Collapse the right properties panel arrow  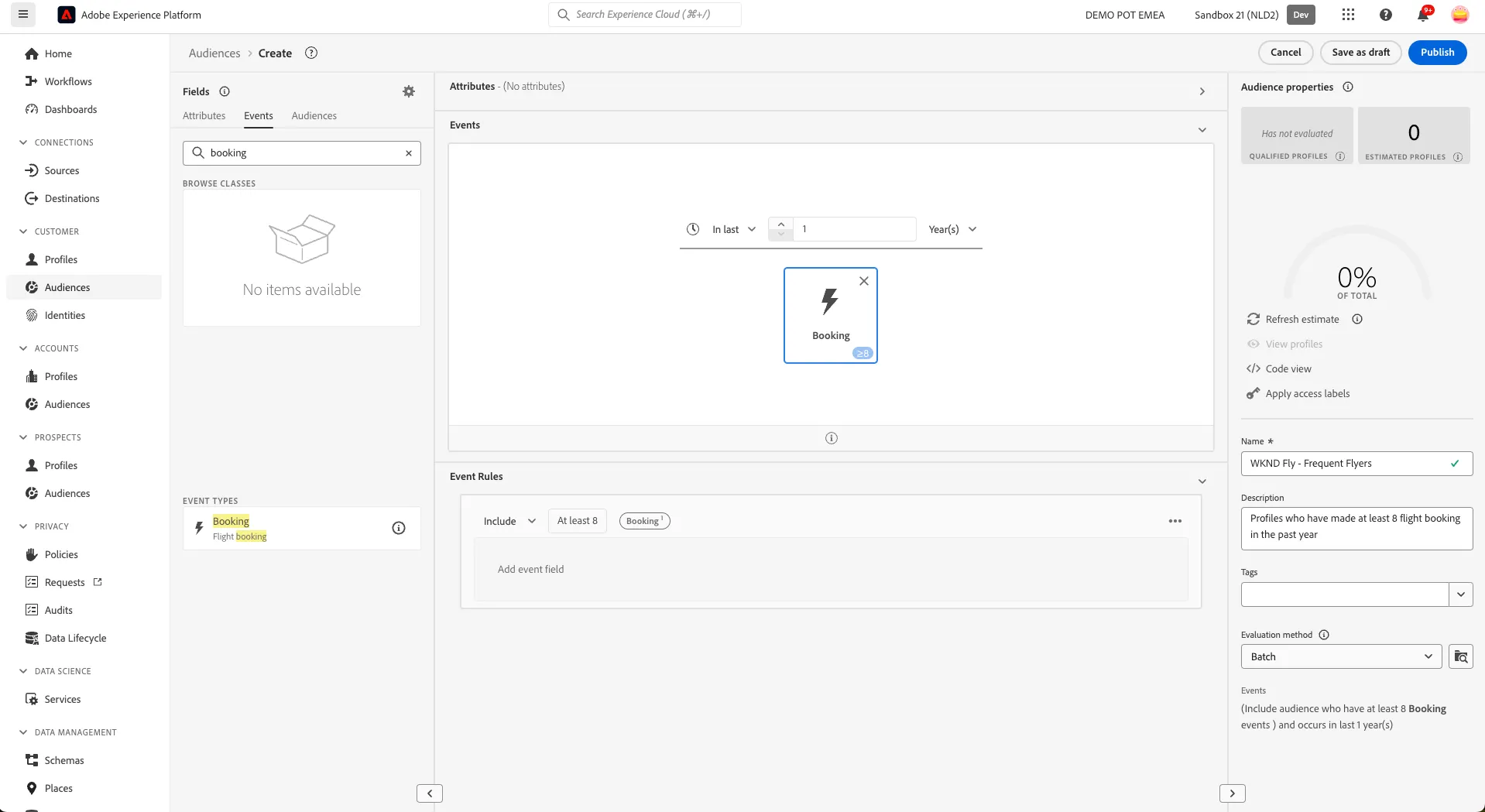point(1233,793)
